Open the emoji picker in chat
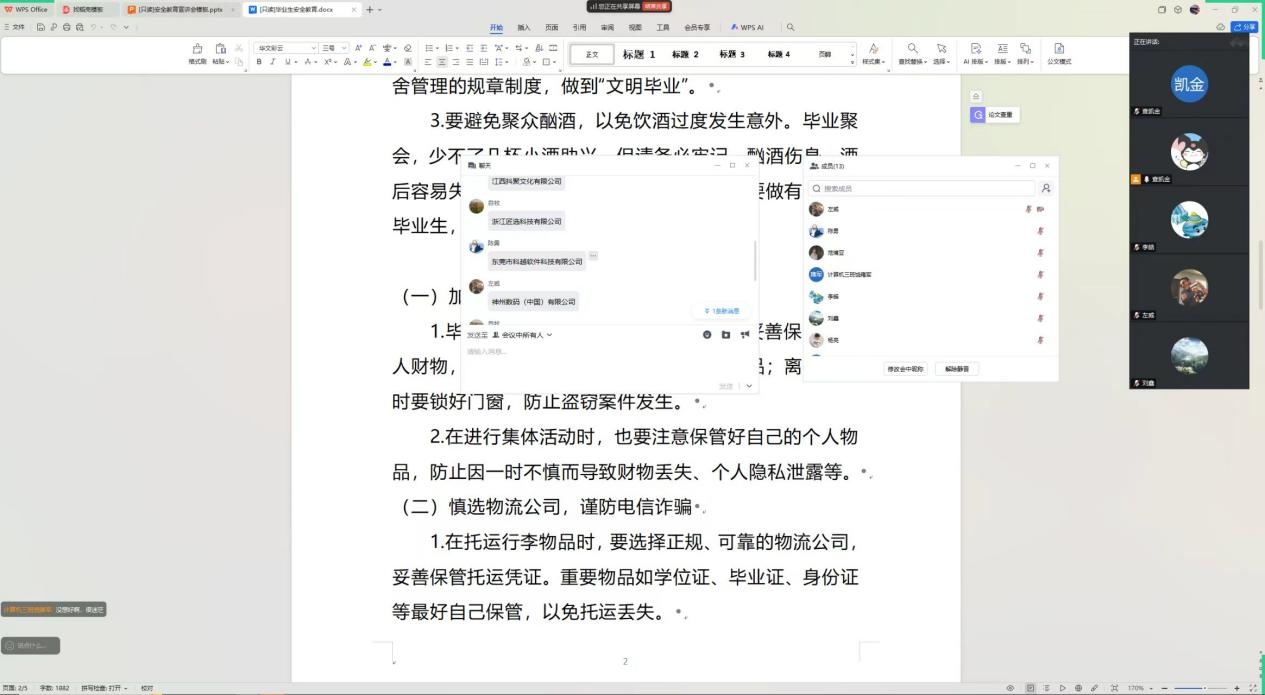 coord(707,335)
